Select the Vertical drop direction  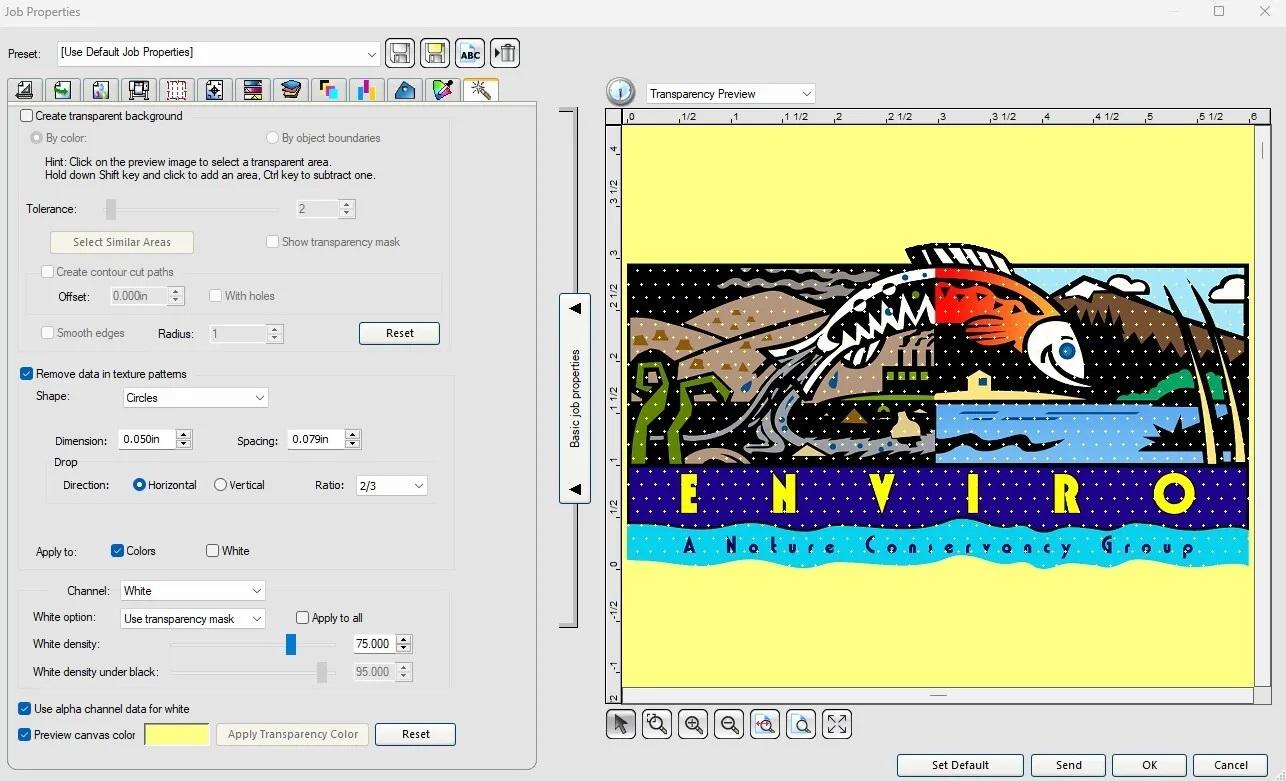[221, 485]
